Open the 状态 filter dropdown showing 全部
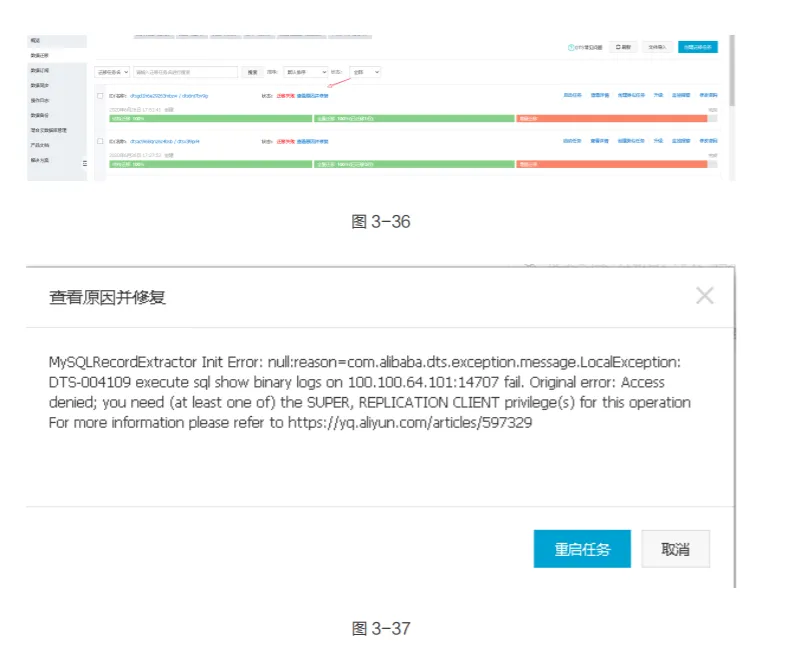Image resolution: width=792 pixels, height=653 pixels. 365,72
